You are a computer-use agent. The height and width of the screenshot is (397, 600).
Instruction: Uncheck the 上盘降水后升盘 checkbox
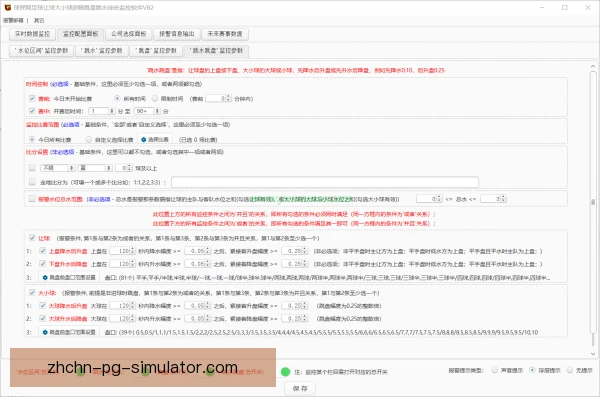[43, 251]
